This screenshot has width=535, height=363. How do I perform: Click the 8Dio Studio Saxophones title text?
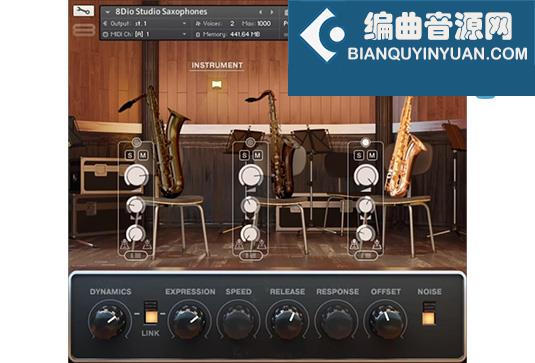click(x=161, y=12)
